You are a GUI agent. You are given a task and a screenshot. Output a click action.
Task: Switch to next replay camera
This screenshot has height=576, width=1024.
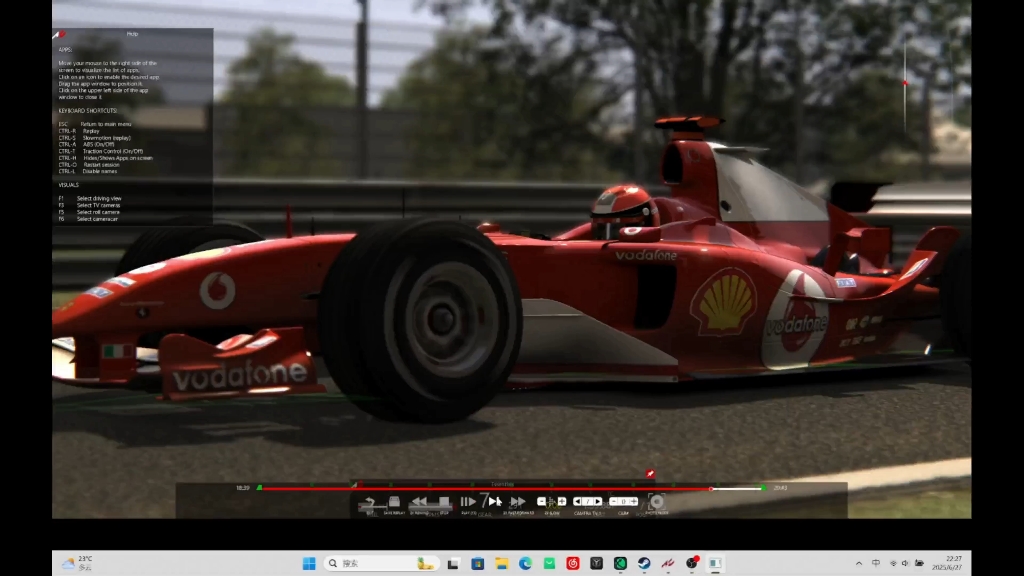click(x=598, y=502)
